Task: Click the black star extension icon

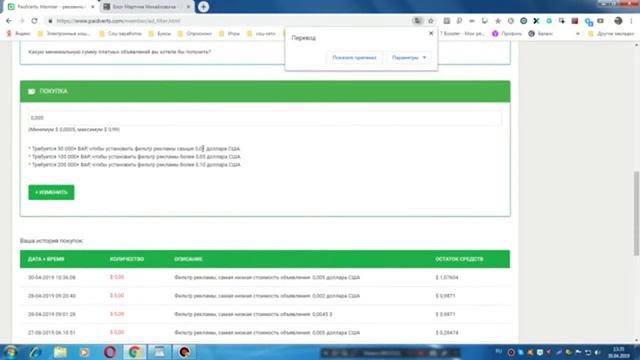Action: coord(498,21)
